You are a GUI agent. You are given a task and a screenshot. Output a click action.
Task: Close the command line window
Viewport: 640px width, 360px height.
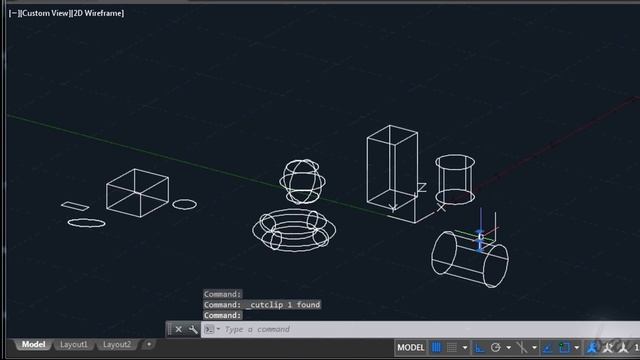click(178, 329)
